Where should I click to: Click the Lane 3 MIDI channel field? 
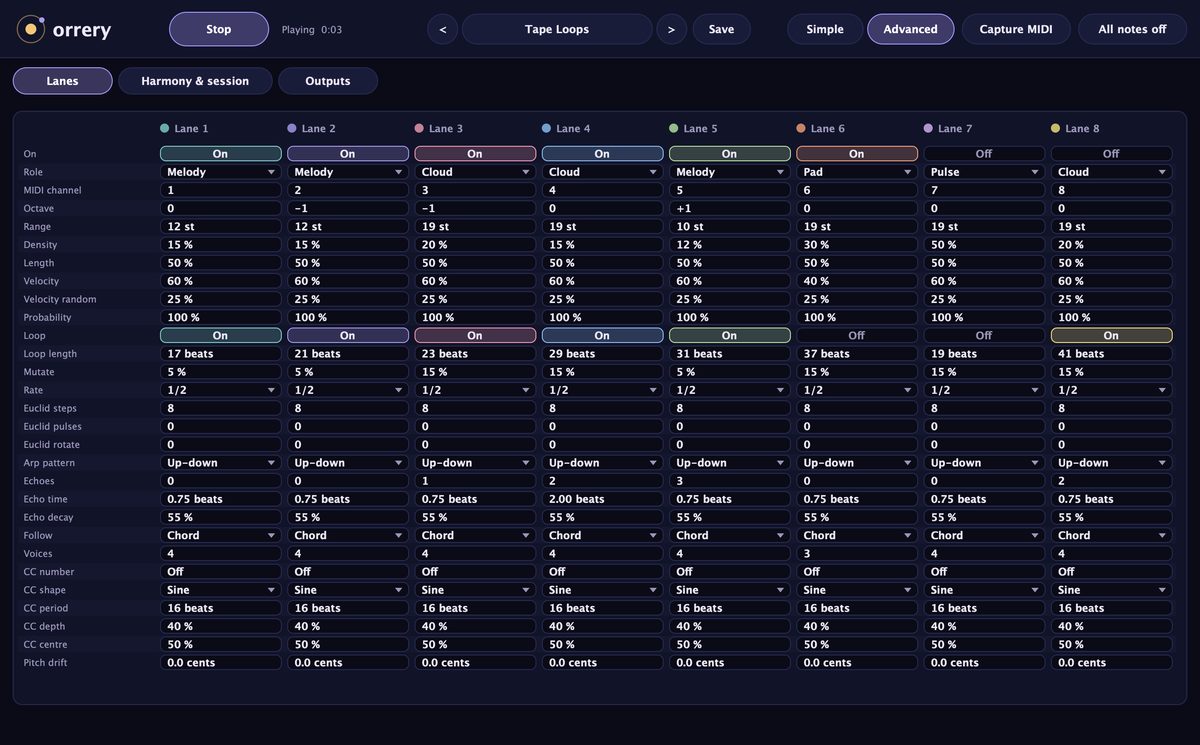(x=475, y=190)
